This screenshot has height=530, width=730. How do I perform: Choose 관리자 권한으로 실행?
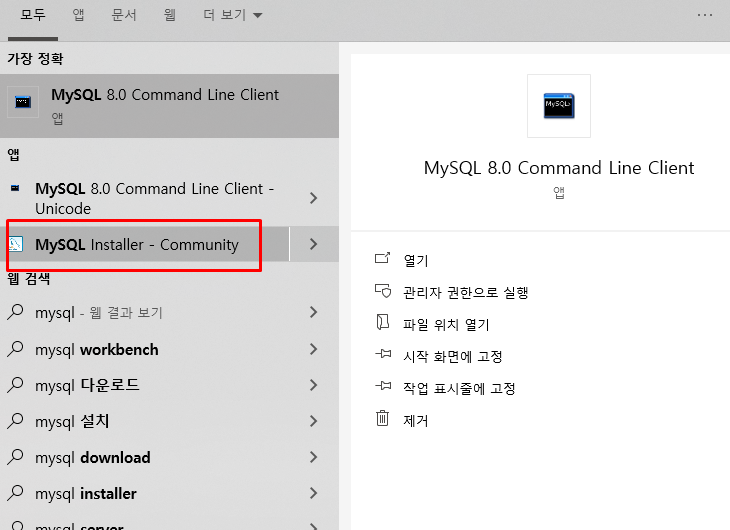click(466, 292)
